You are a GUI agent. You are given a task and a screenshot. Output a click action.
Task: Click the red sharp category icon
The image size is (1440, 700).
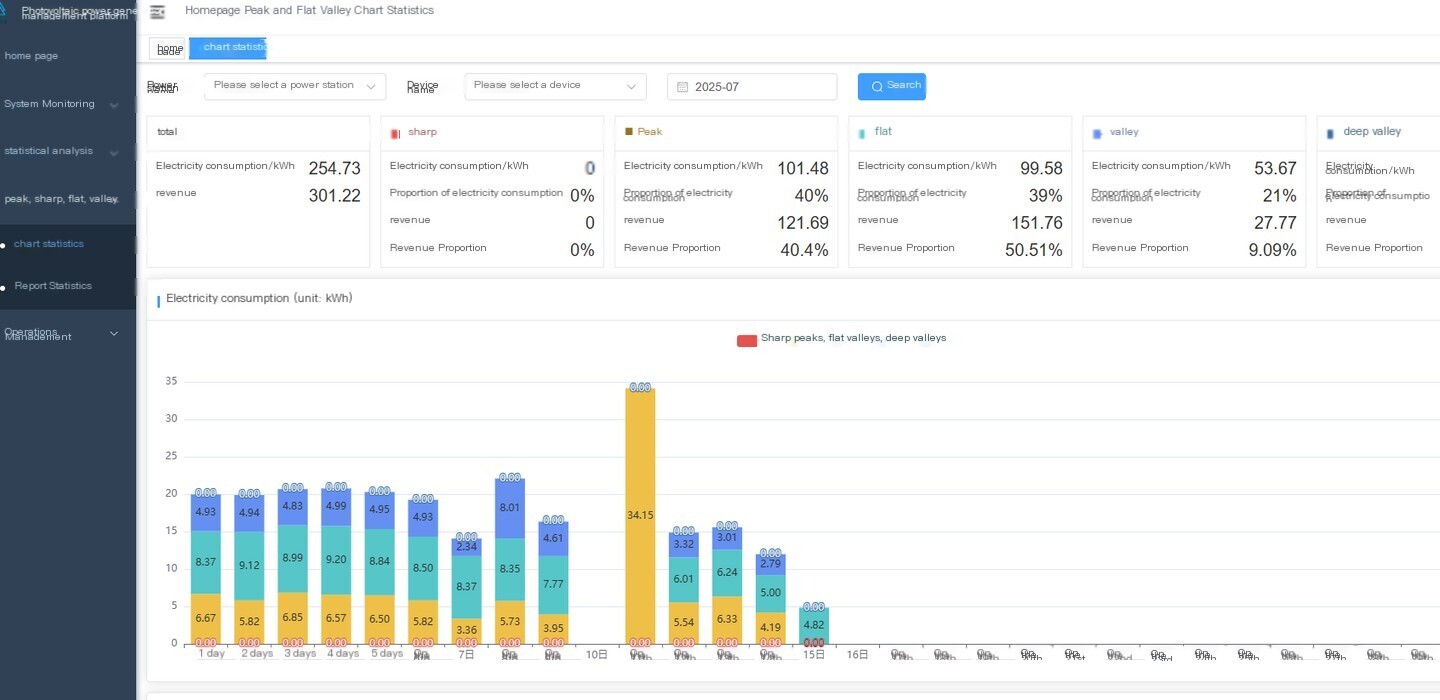coord(395,133)
